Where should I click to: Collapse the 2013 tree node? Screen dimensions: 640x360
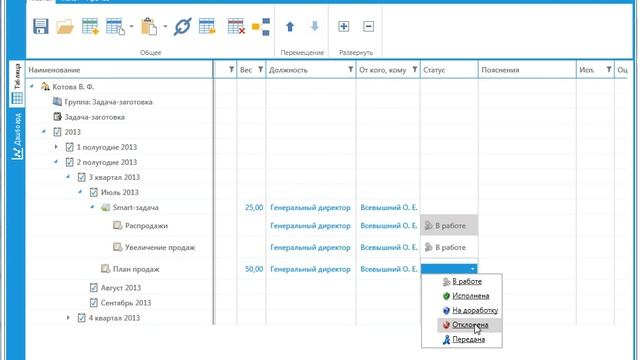pyautogui.click(x=44, y=131)
